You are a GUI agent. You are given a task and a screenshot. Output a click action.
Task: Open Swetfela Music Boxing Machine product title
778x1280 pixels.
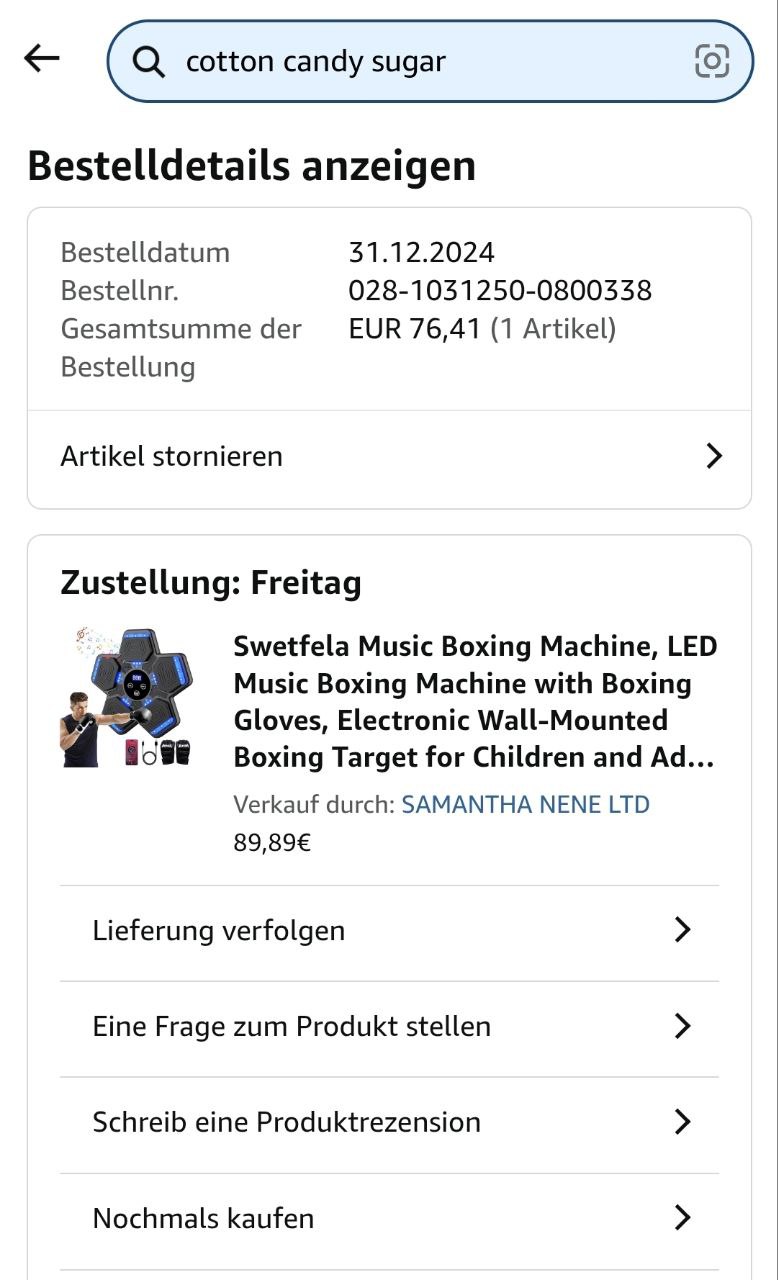pyautogui.click(x=475, y=702)
